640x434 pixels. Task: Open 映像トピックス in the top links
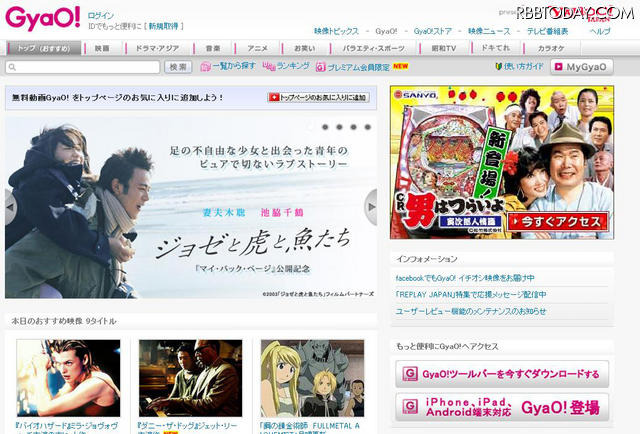(x=336, y=31)
